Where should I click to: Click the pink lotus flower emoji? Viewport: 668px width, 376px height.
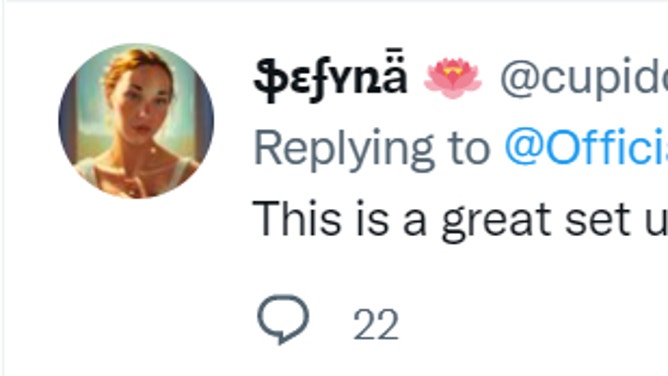coord(452,79)
